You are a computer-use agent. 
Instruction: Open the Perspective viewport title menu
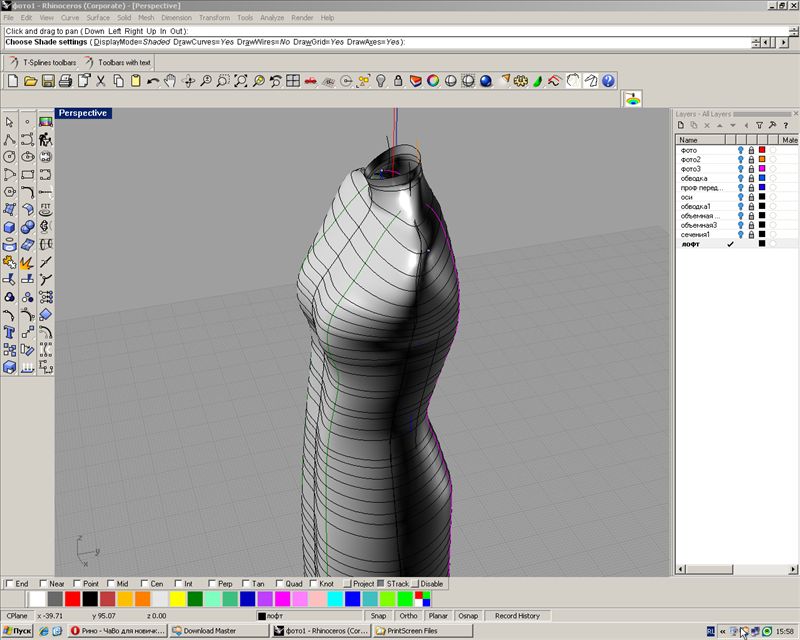pos(83,113)
